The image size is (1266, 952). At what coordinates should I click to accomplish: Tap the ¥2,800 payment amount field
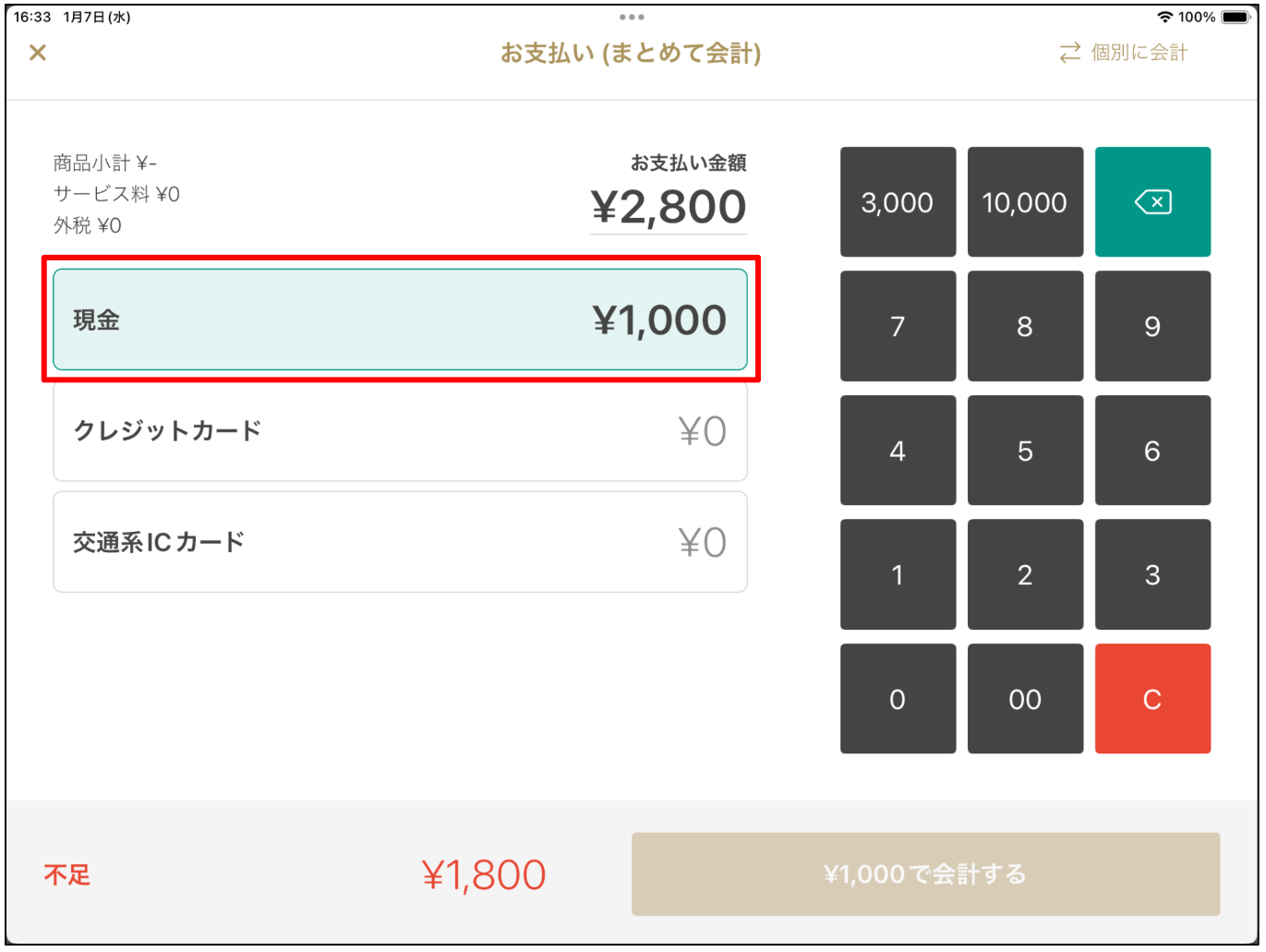[x=669, y=205]
